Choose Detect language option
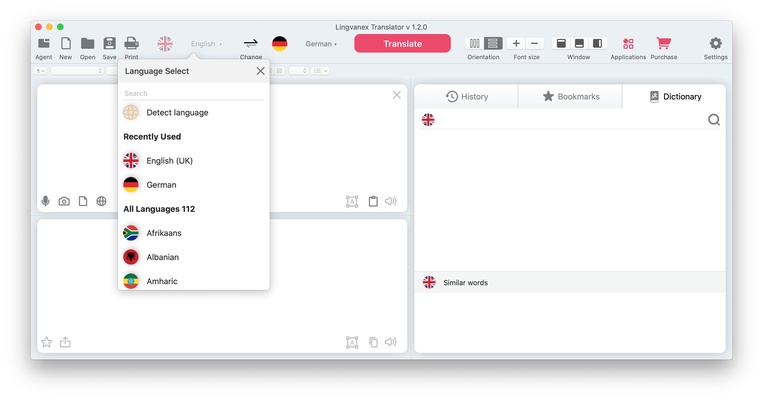Screen dimensions: 763x400 [x=193, y=112]
